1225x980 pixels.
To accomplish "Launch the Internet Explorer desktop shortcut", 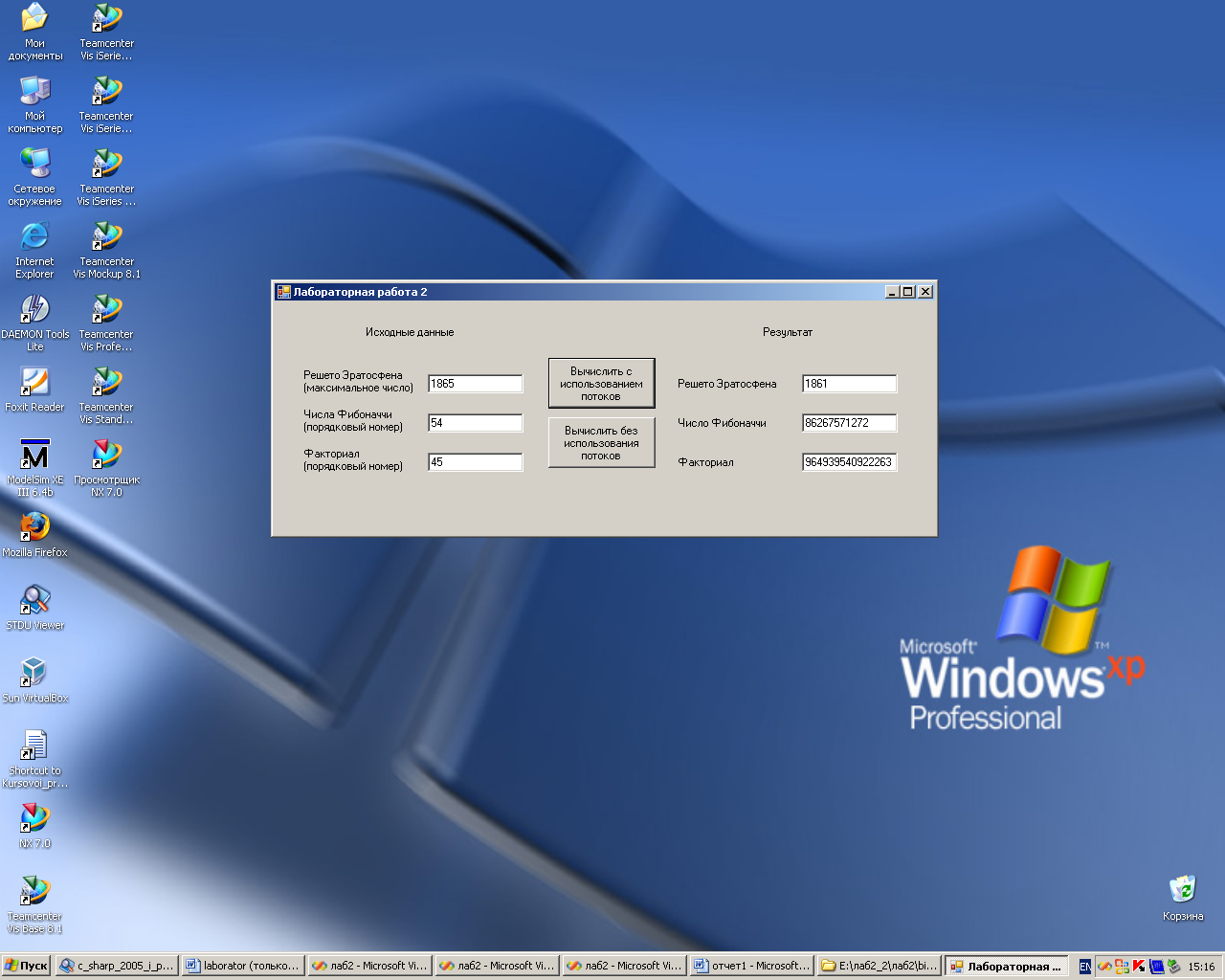I will click(34, 249).
